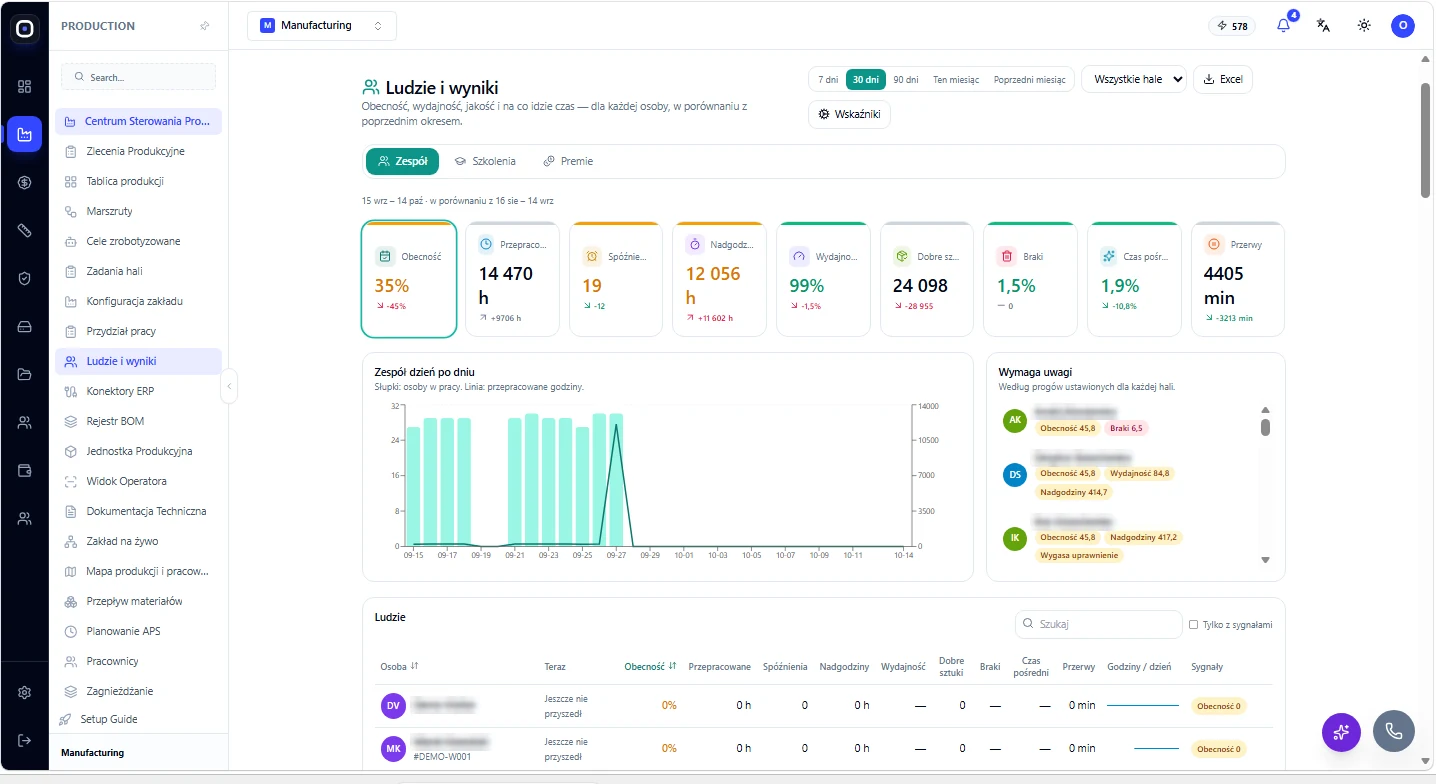Open the Manufacturing workspace selector
This screenshot has width=1436, height=784.
coord(322,26)
